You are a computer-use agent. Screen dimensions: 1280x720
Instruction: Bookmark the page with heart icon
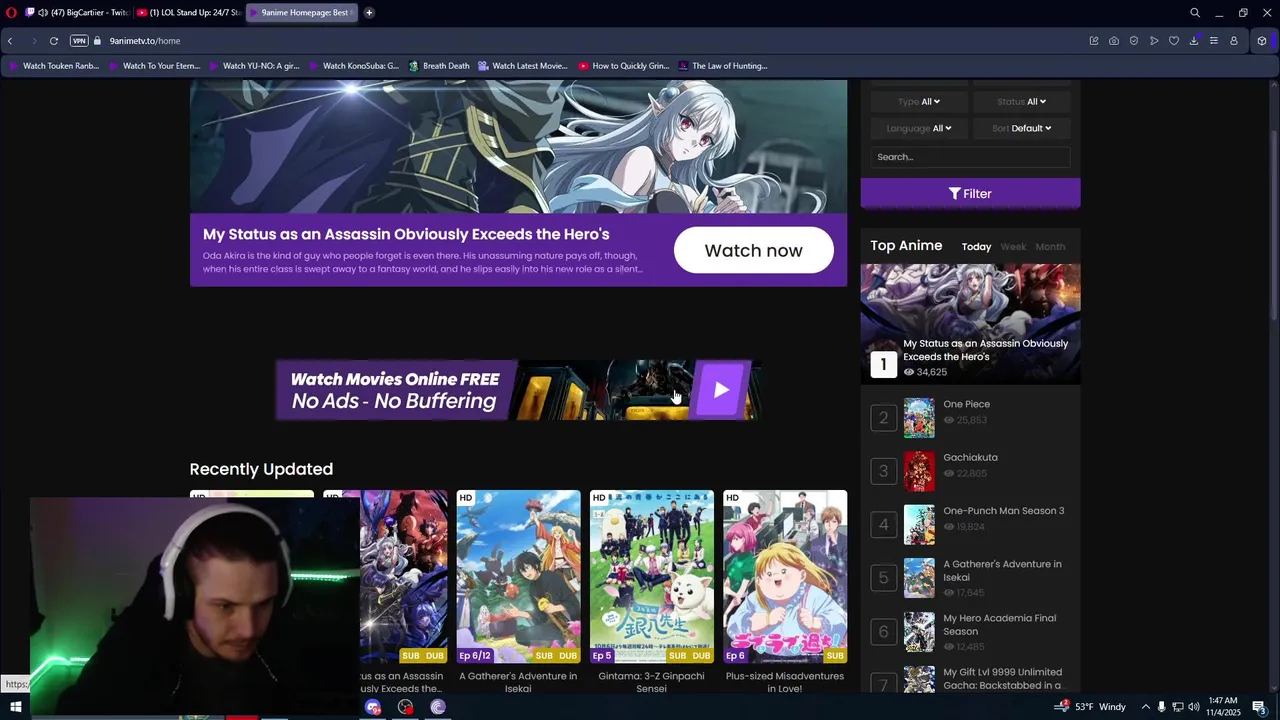(1174, 41)
